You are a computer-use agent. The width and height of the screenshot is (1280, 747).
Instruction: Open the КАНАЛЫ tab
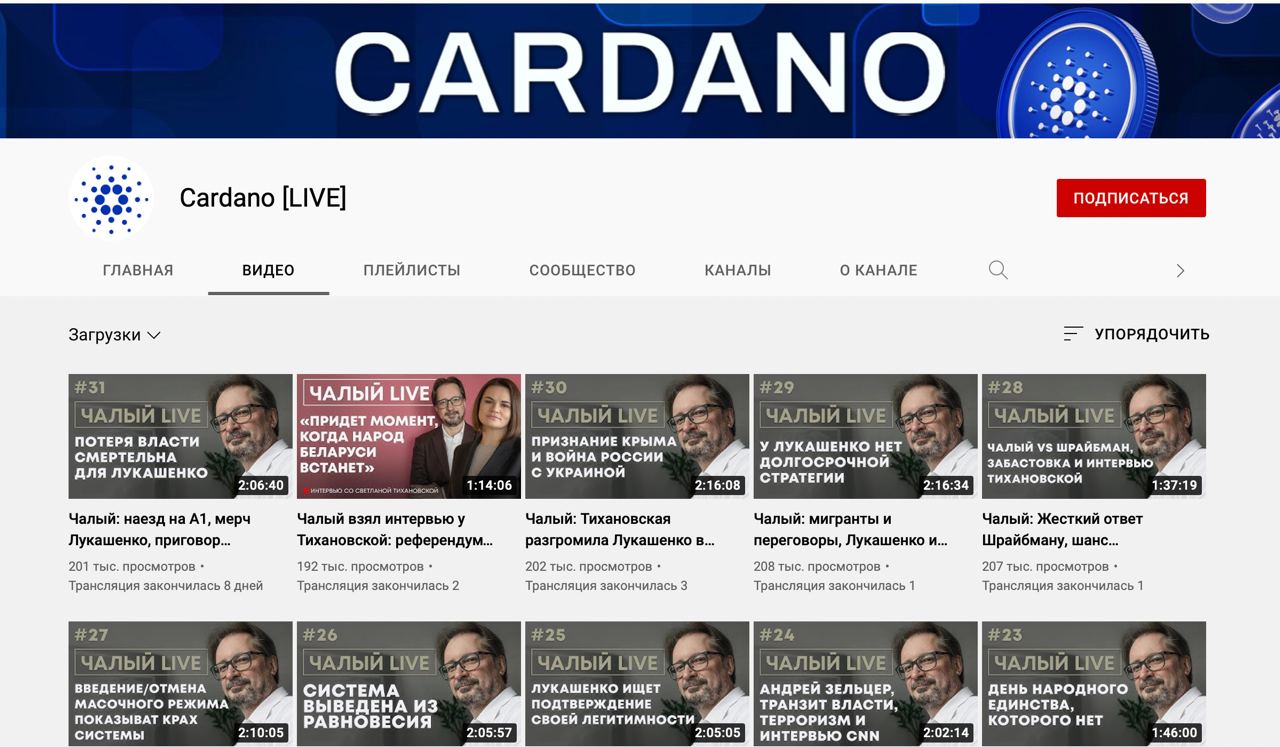pos(738,270)
